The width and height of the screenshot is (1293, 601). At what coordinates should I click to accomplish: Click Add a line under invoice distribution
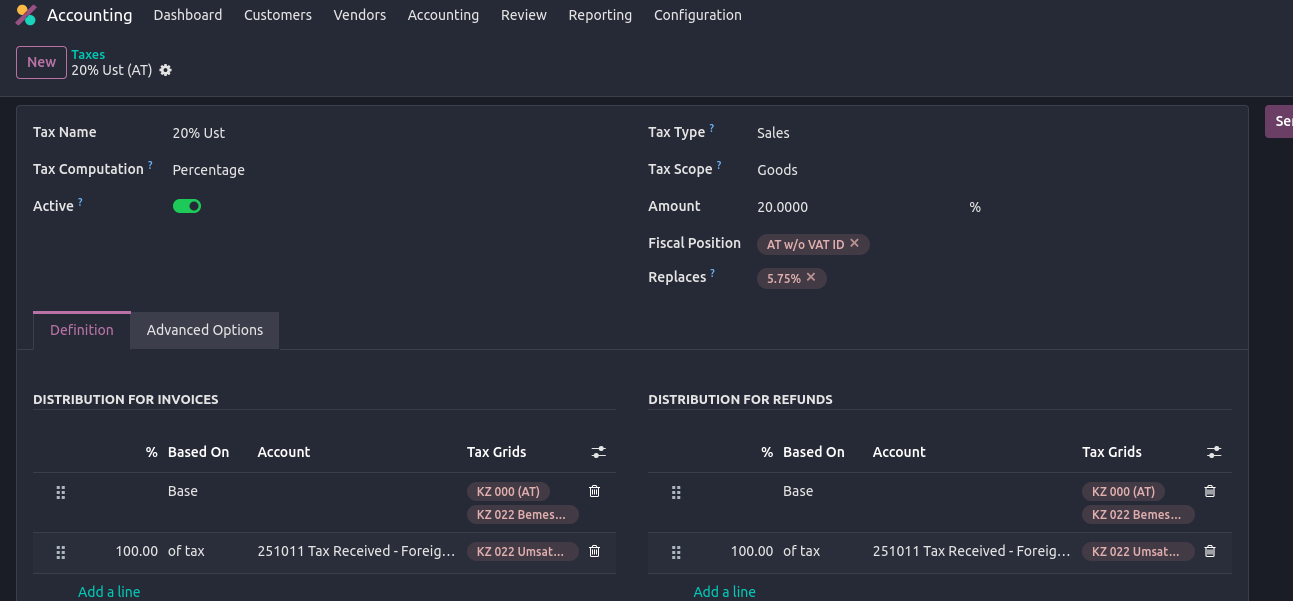coord(109,591)
